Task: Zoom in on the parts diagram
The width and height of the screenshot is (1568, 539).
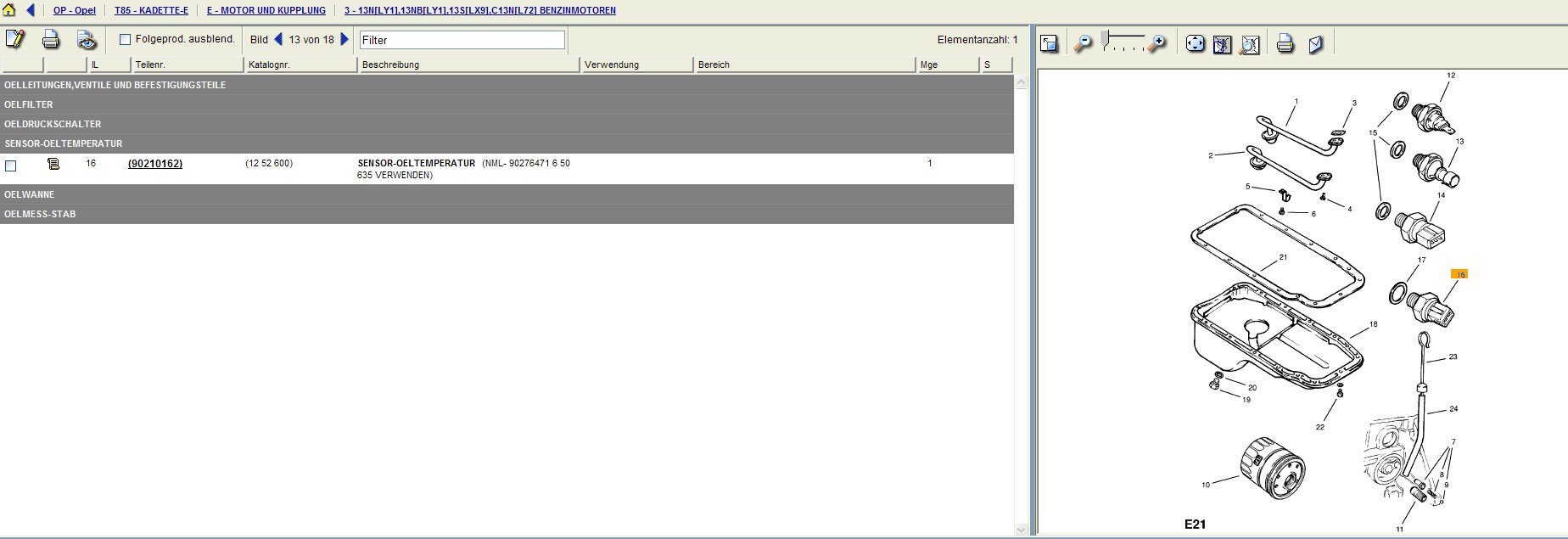Action: (x=1157, y=43)
